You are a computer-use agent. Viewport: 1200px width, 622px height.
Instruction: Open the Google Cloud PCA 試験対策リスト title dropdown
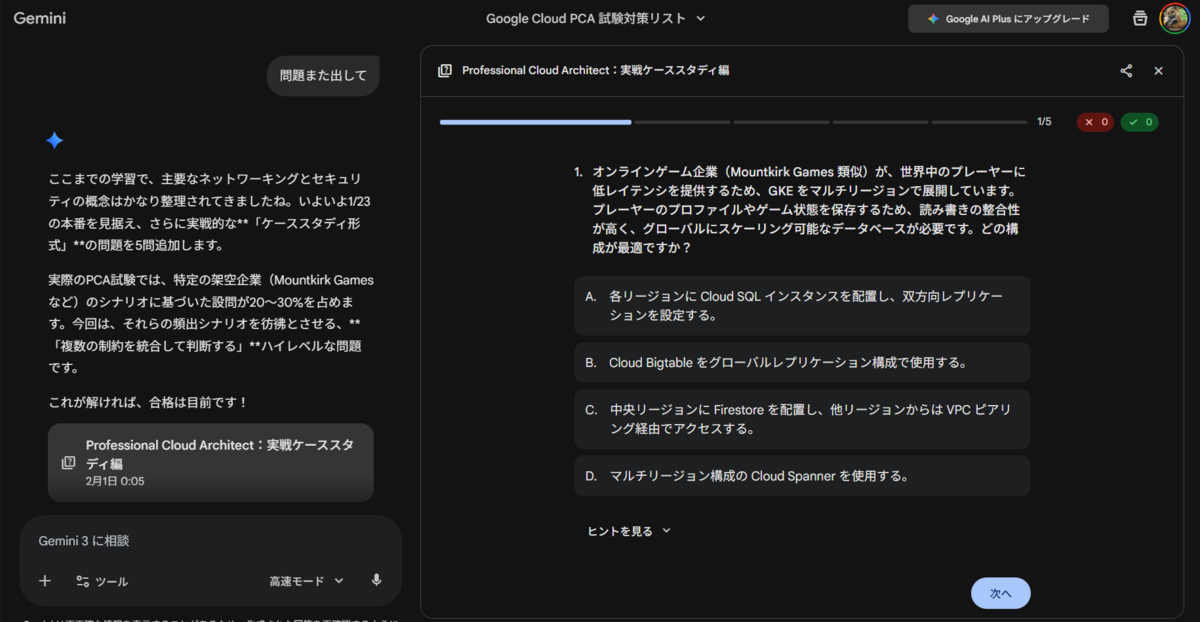(x=596, y=18)
